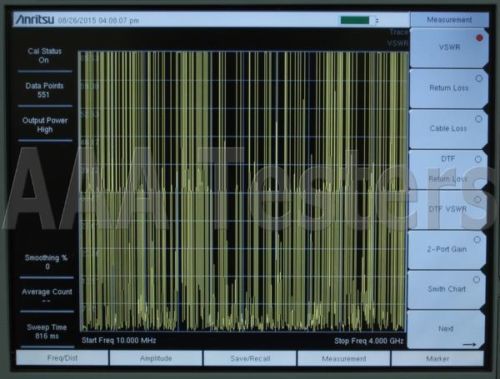Select 2-Port Gain measurement
Viewport: 500px width, 379px height.
pyautogui.click(x=447, y=250)
